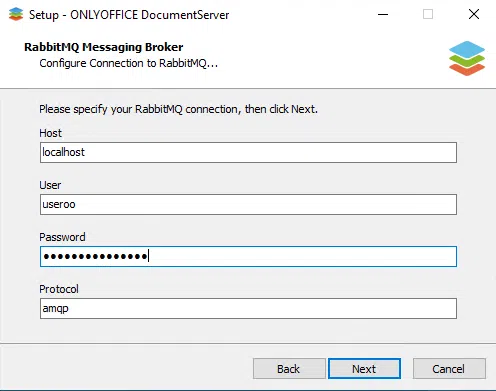Click the Password label
The width and height of the screenshot is (496, 391).
click(x=62, y=237)
